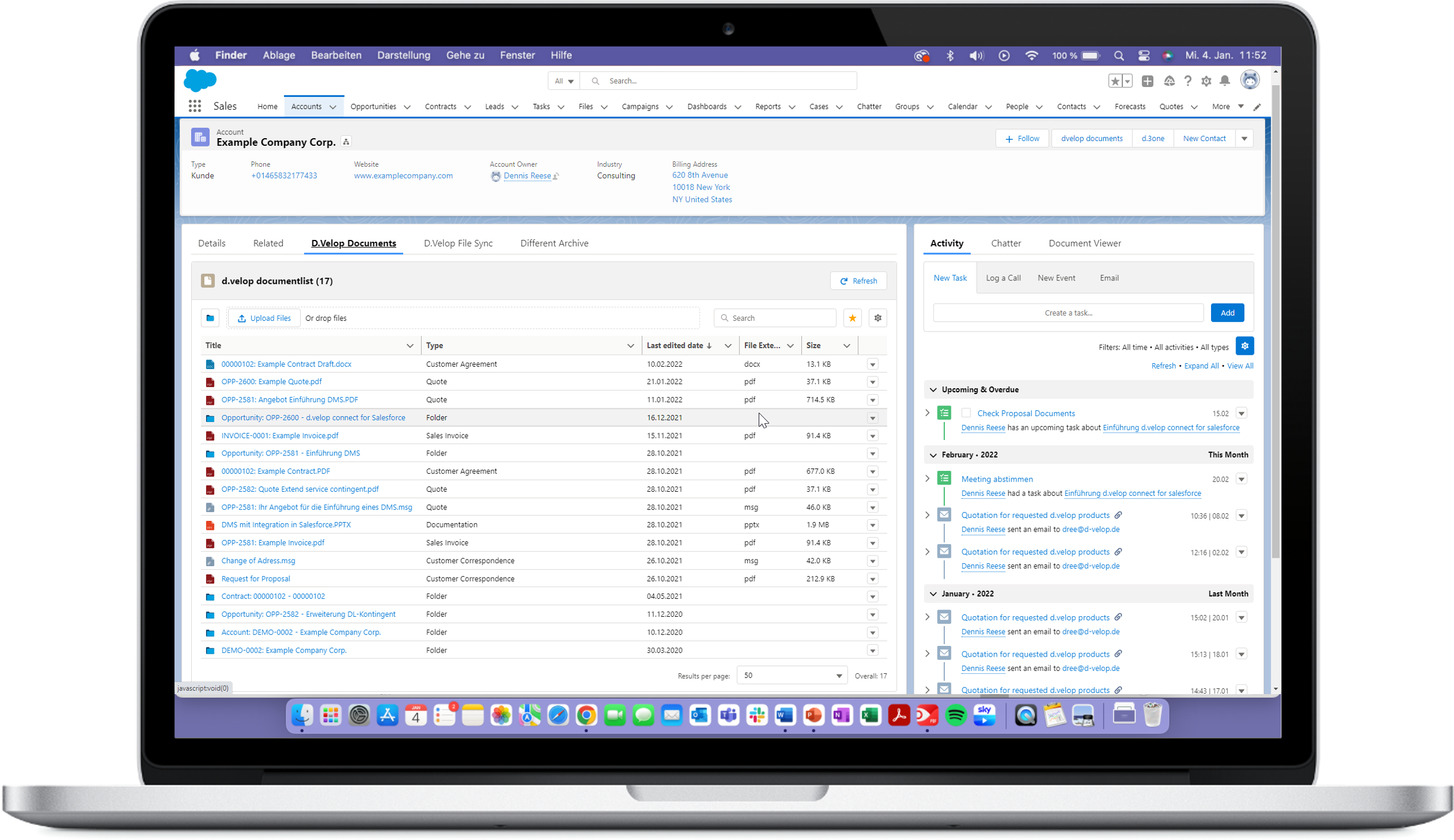Open Results per page dropdown

pos(792,676)
